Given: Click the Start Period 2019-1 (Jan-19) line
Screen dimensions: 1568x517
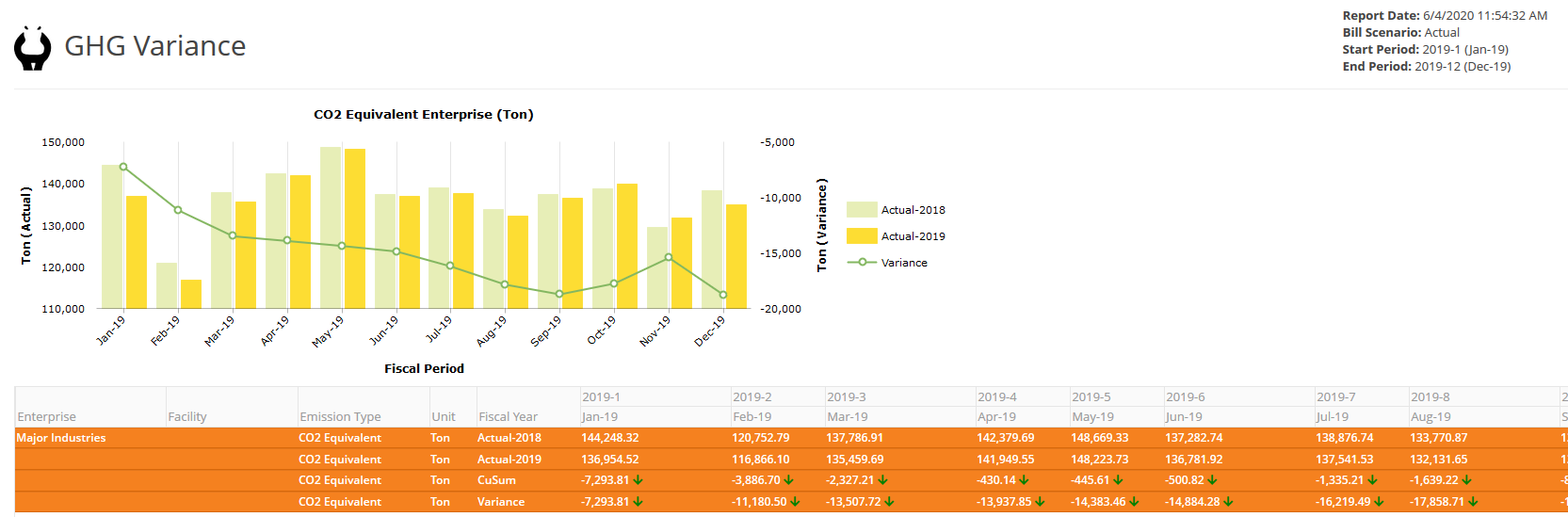Looking at the screenshot, I should [1425, 50].
